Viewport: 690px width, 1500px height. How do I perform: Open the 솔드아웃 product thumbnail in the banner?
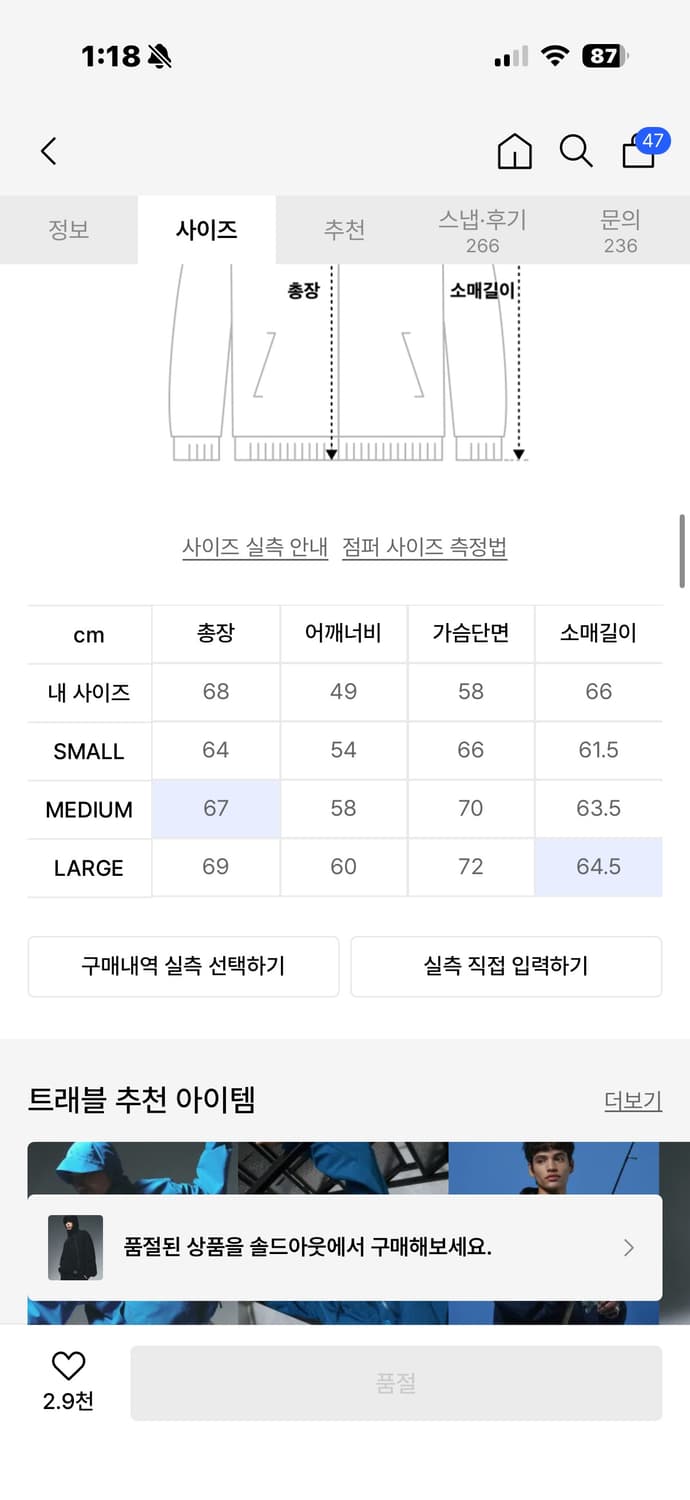click(x=75, y=1248)
